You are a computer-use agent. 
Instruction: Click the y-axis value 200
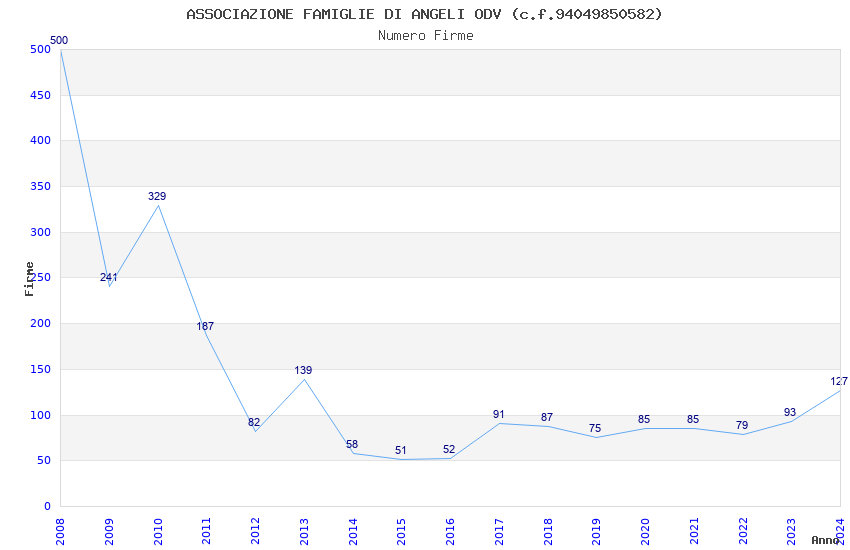[41, 323]
